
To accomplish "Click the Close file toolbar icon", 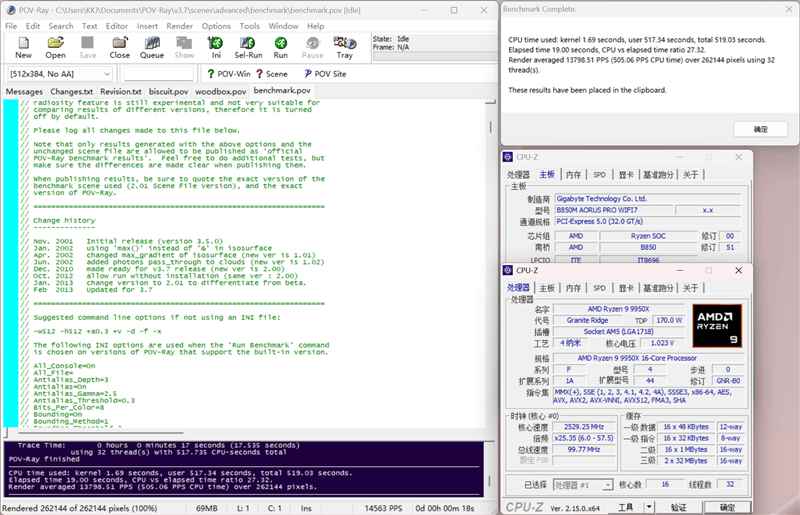I will pos(119,48).
